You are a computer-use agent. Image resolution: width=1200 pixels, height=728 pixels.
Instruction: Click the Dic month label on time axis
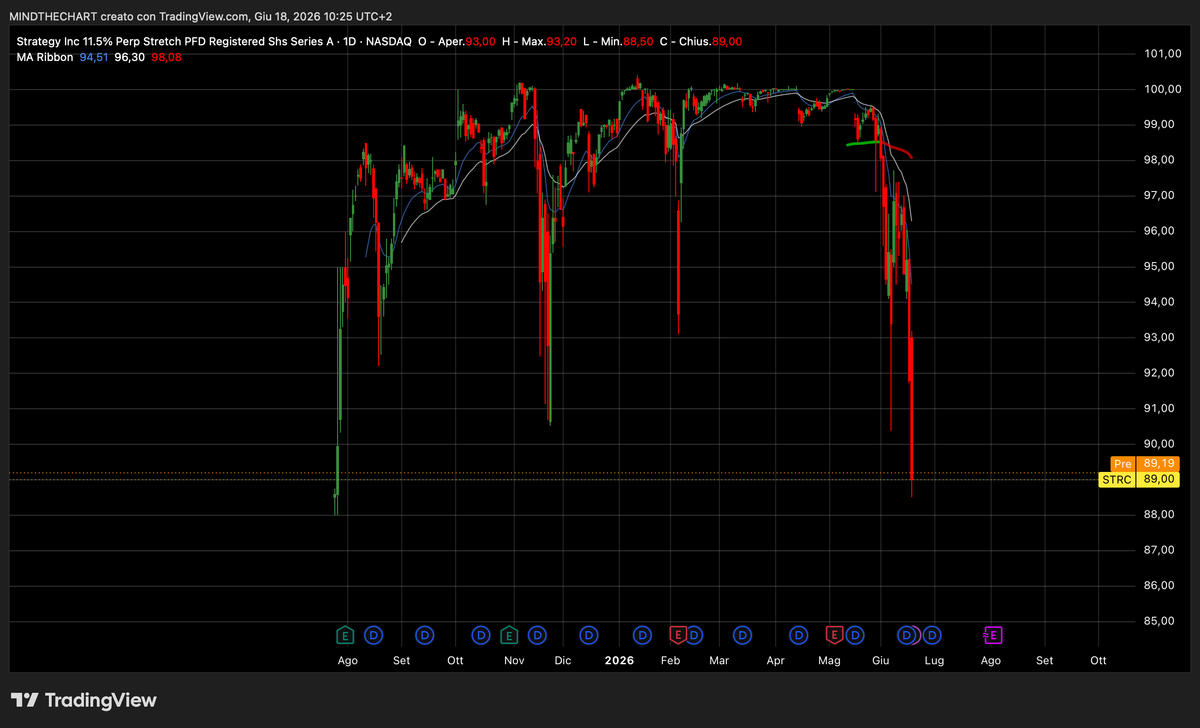click(x=562, y=660)
